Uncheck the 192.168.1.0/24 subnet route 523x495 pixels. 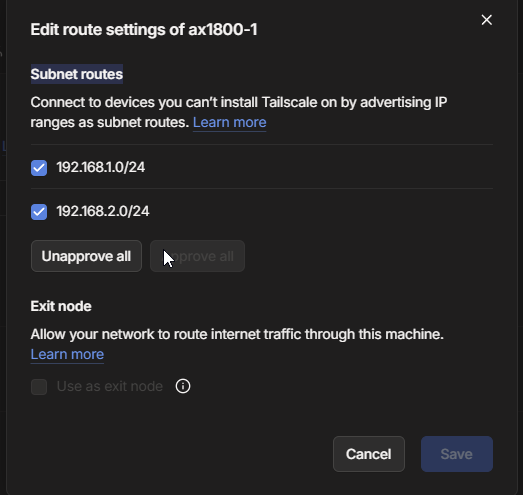[39, 168]
